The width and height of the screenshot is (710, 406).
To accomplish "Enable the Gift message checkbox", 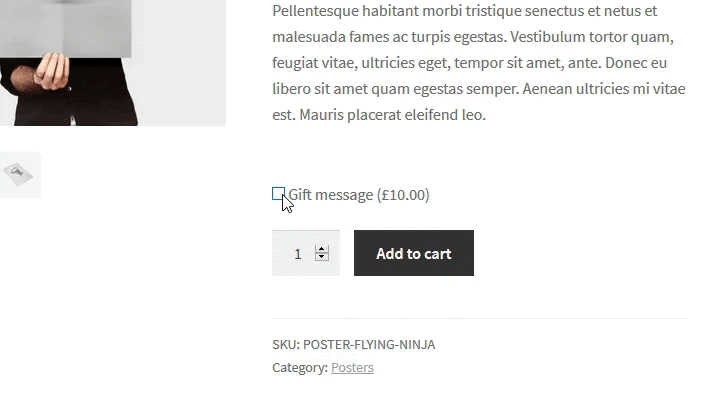I will 278,194.
